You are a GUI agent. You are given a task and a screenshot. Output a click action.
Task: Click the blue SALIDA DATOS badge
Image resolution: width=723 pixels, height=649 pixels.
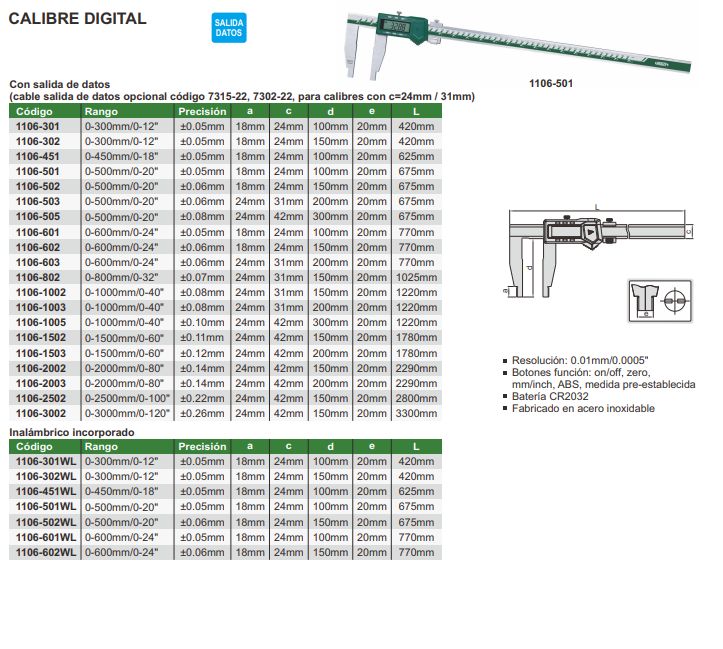[229, 28]
